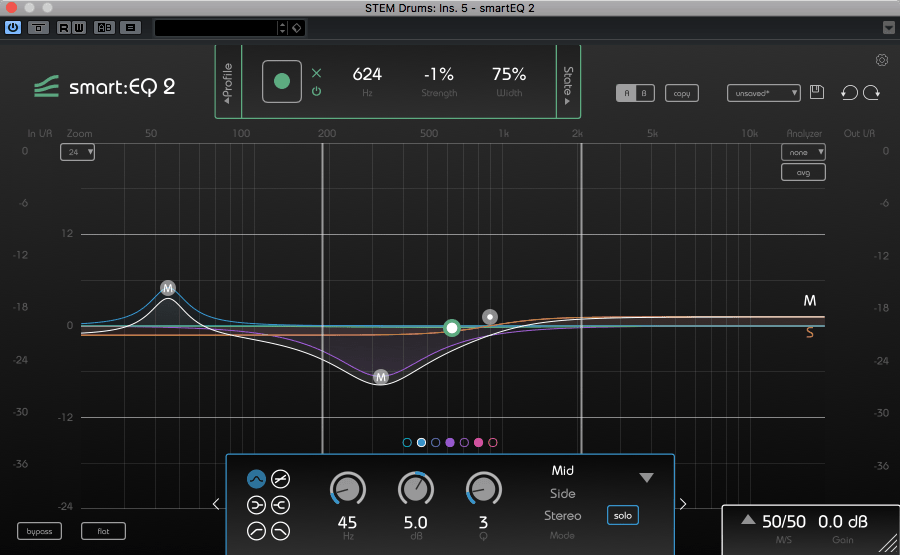Remove smart filter with X icon
This screenshot has height=555, width=900.
pos(316,73)
